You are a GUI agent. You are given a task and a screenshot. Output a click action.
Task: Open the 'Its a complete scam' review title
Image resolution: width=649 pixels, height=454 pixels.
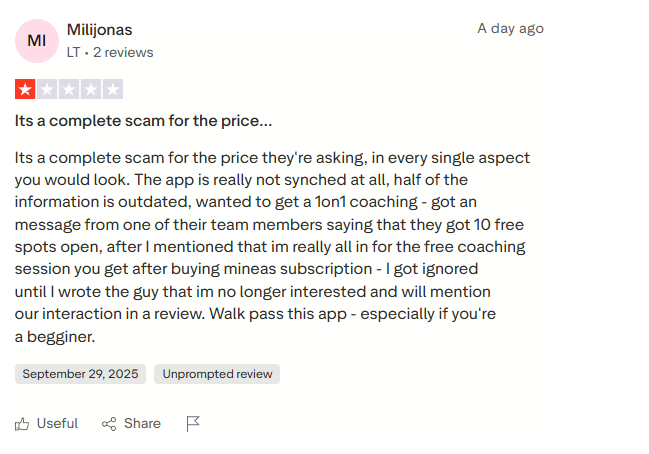[143, 121]
